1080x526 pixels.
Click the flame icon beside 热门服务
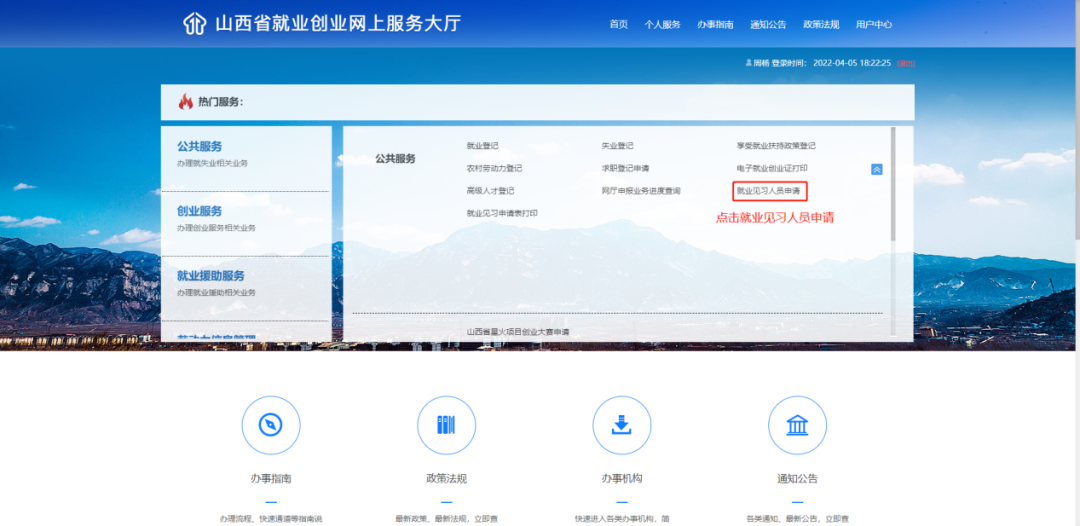185,101
